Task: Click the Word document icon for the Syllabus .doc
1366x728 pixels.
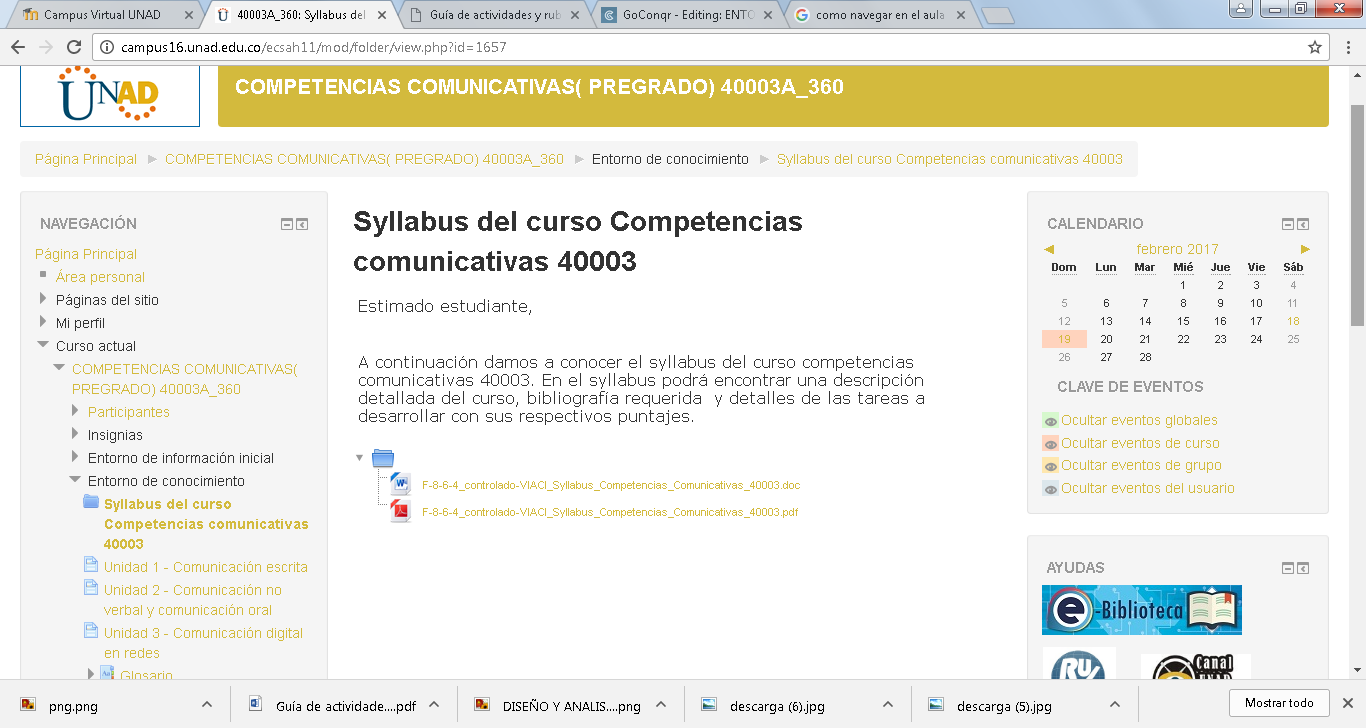Action: [400, 485]
